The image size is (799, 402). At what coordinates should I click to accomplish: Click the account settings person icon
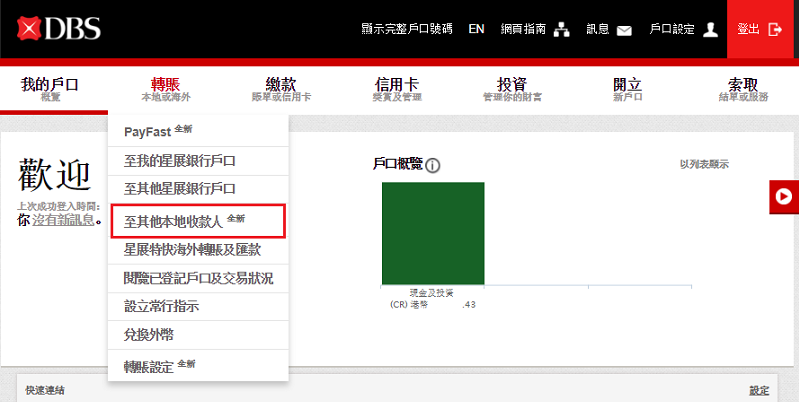[x=711, y=30]
